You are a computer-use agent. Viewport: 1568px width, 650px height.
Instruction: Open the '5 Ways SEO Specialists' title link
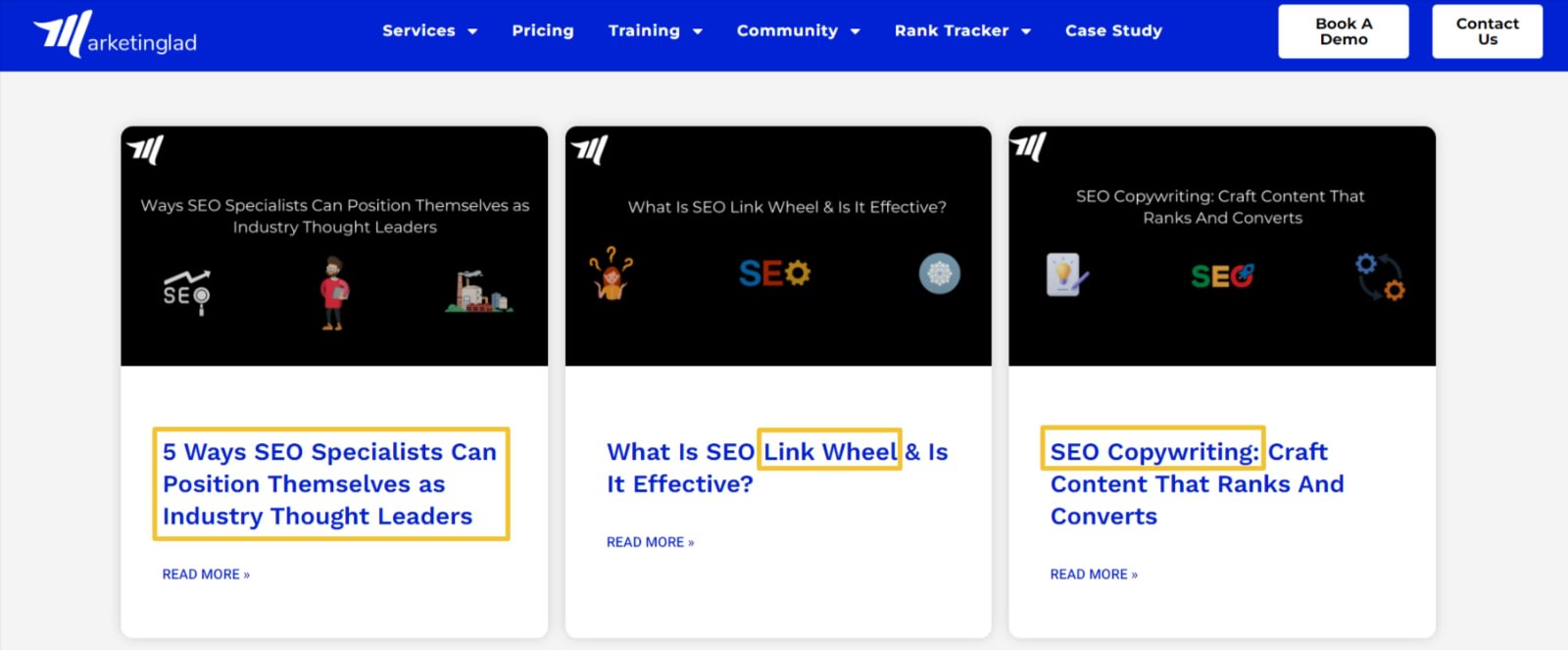(330, 483)
